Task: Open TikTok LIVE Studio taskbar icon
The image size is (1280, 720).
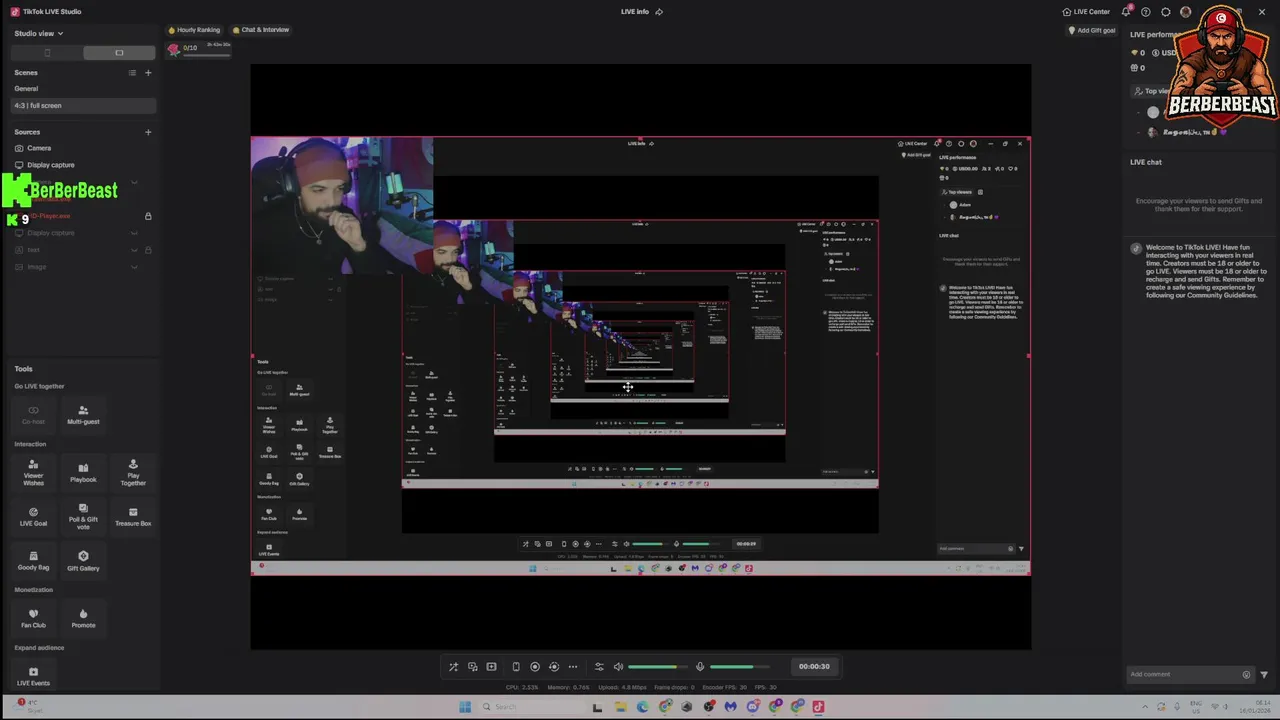Action: coord(819,707)
